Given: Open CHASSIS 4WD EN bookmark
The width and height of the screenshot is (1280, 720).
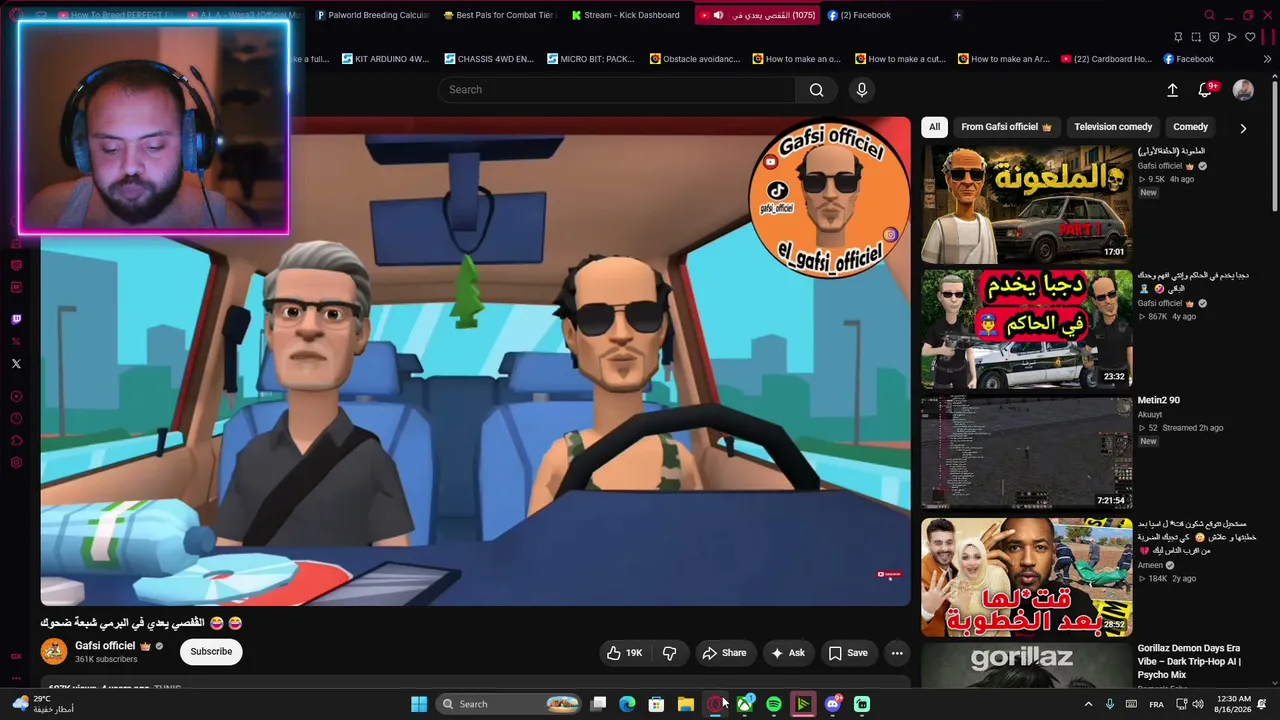Looking at the screenshot, I should 489,59.
